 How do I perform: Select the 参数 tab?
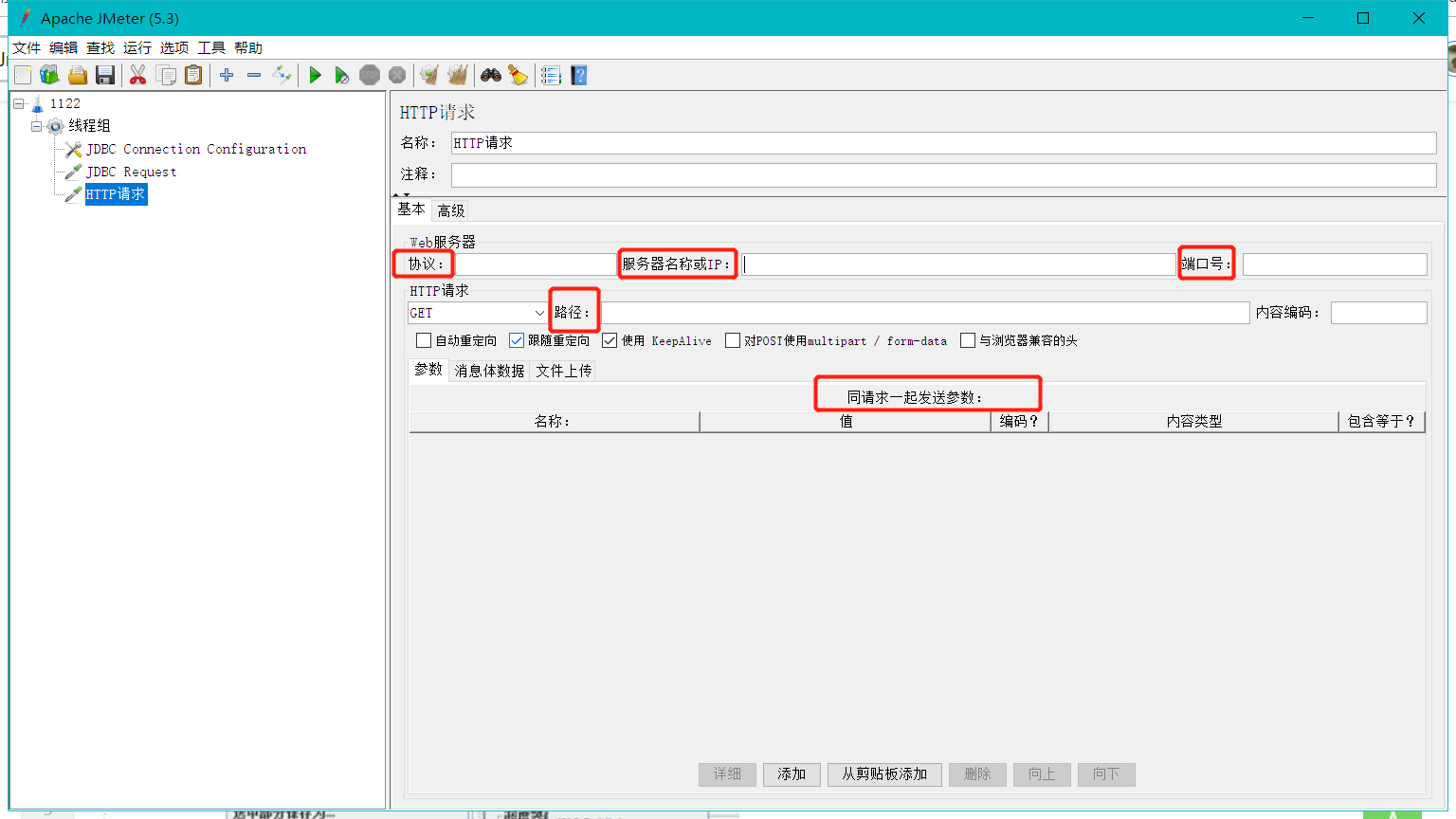point(428,370)
